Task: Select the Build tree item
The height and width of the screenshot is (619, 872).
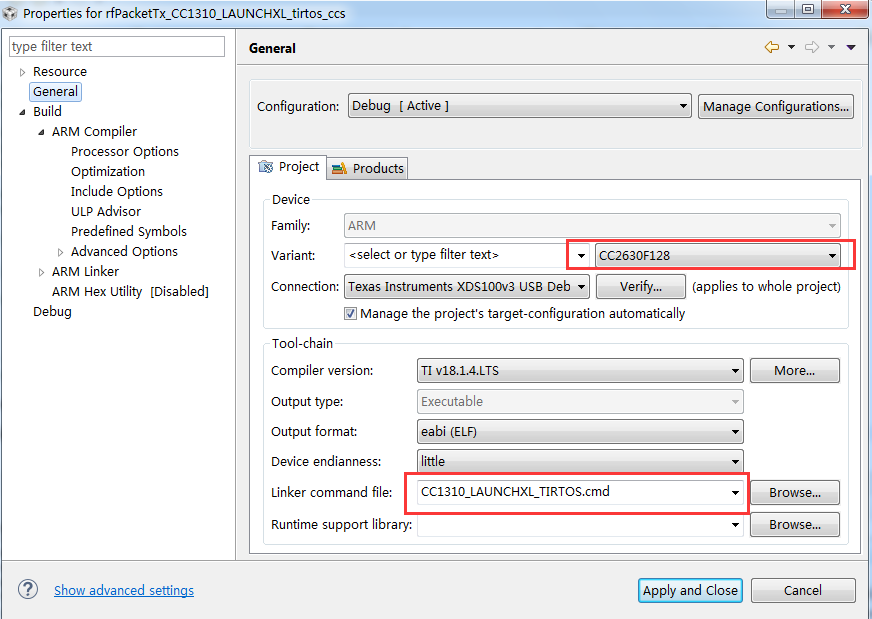Action: 47,112
